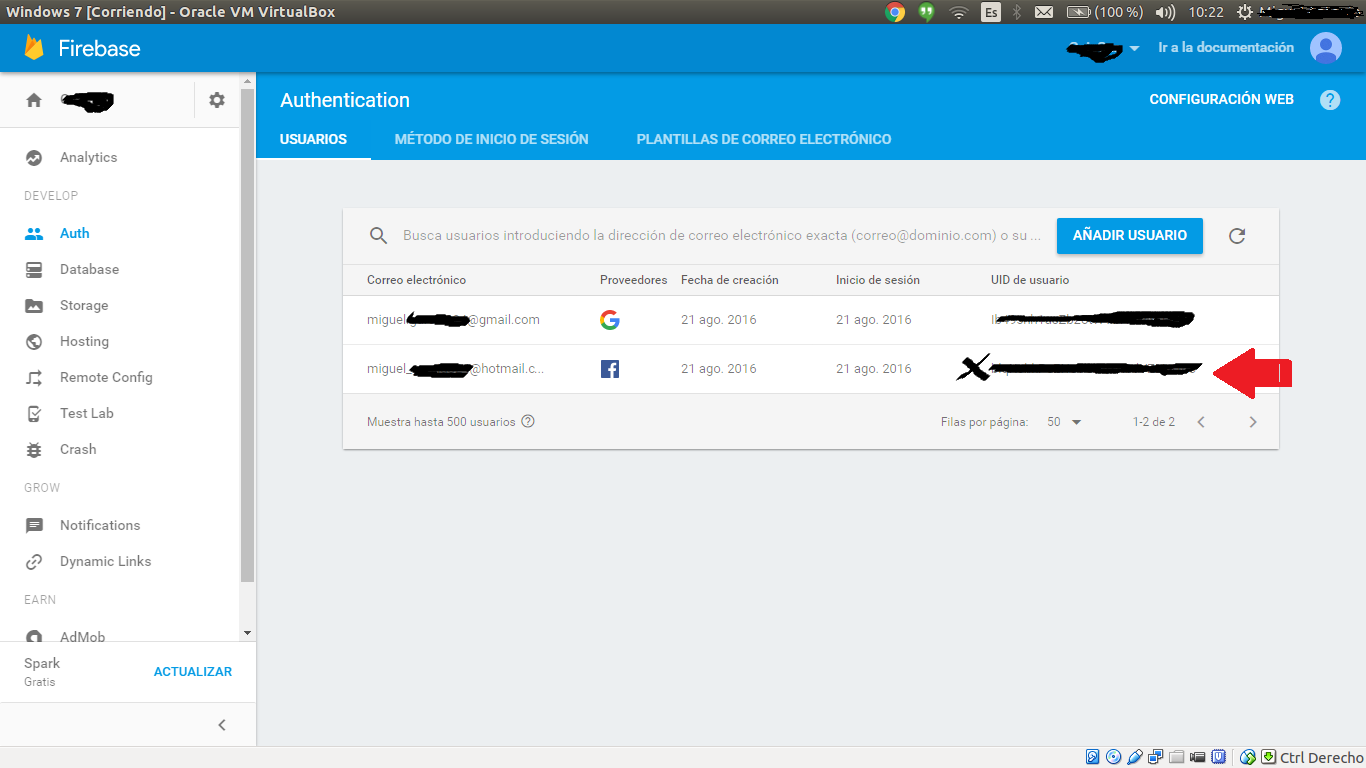Click the Fecha de creación column header
Screen dimensions: 1366x768
(730, 280)
